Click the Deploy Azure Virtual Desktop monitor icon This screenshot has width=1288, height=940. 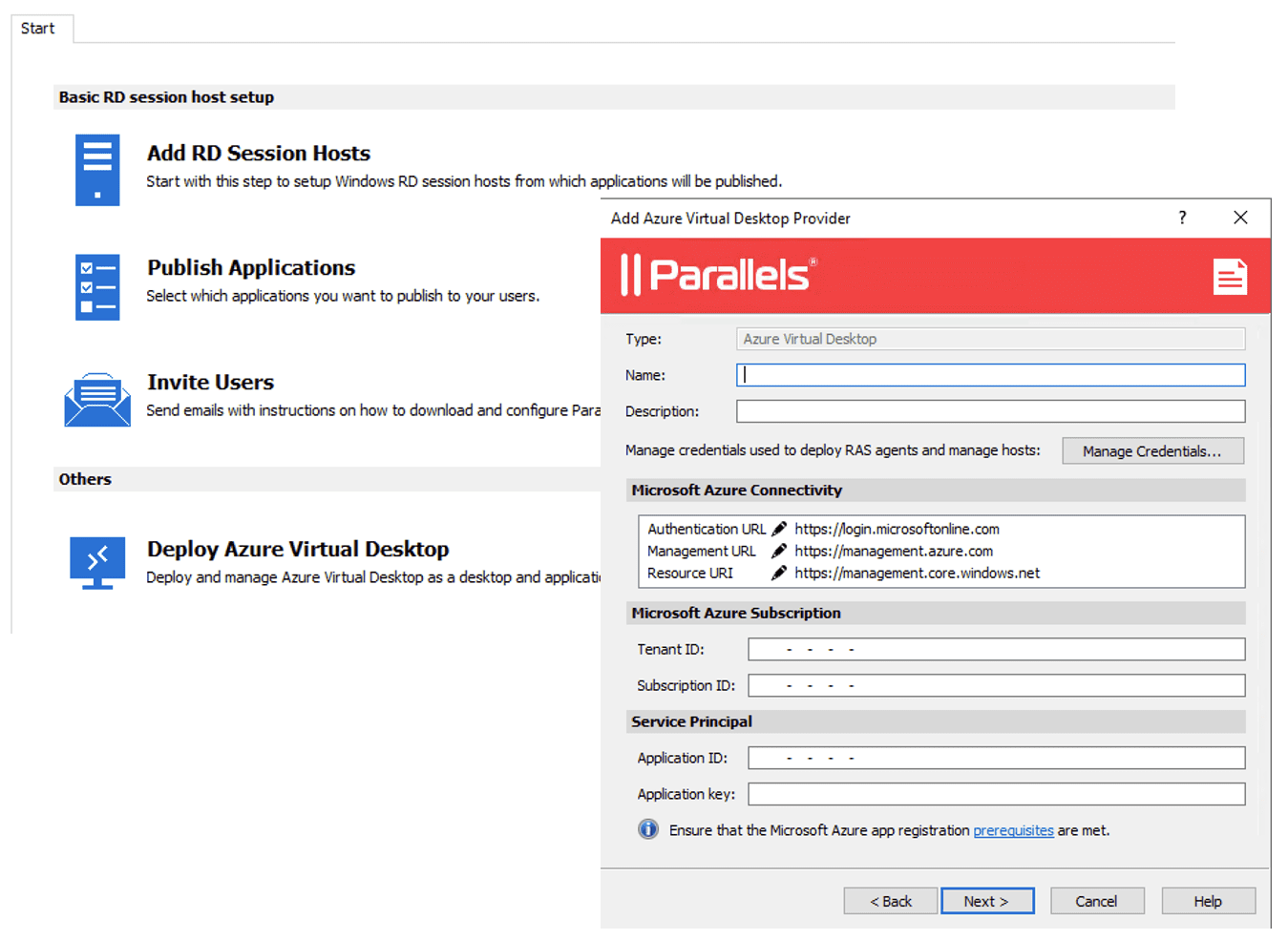[97, 563]
